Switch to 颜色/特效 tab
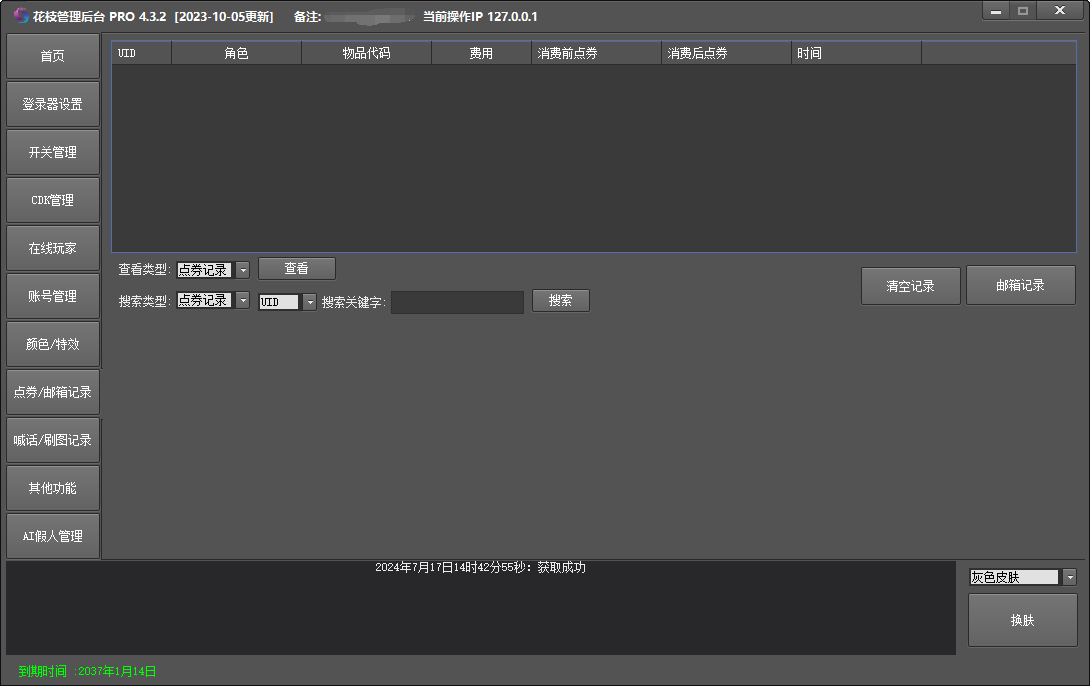 pos(53,344)
